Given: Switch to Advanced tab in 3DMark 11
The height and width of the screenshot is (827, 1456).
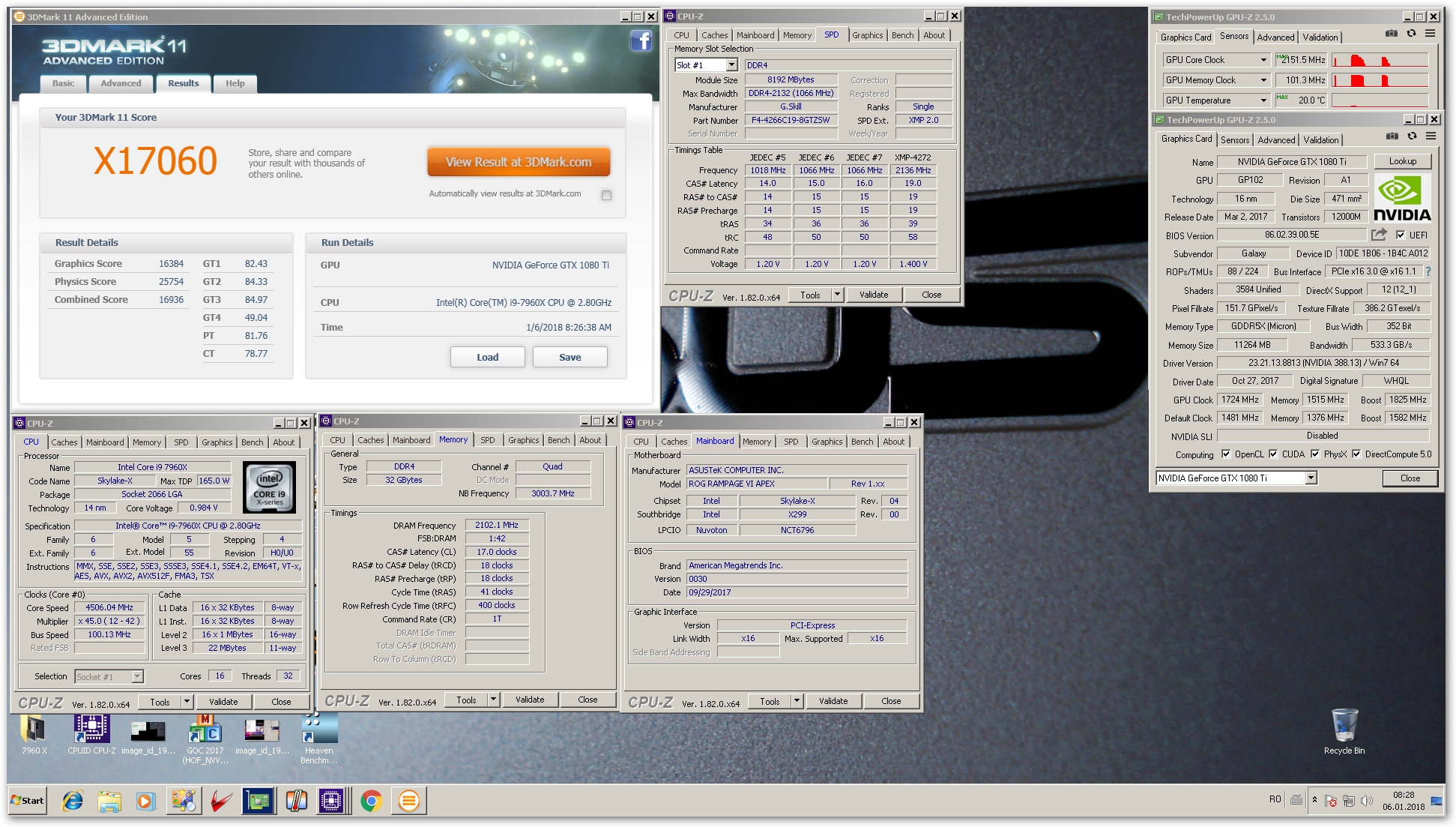Looking at the screenshot, I should click(x=121, y=83).
